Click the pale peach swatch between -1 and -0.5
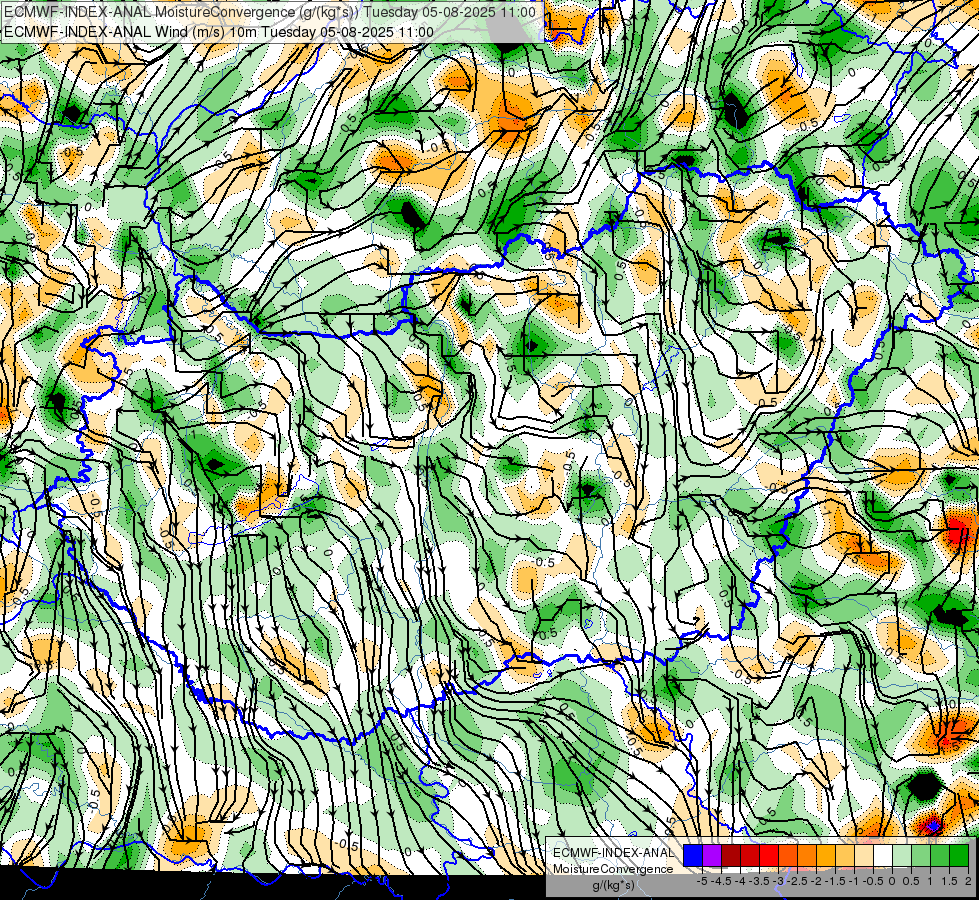 pos(863,856)
